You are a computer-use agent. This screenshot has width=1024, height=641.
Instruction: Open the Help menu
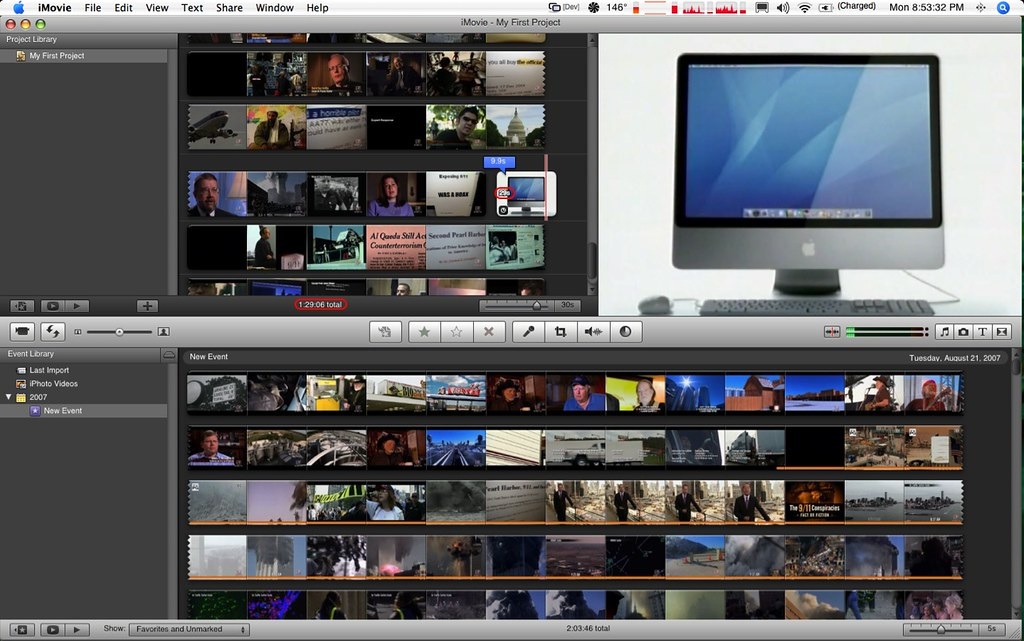point(317,8)
